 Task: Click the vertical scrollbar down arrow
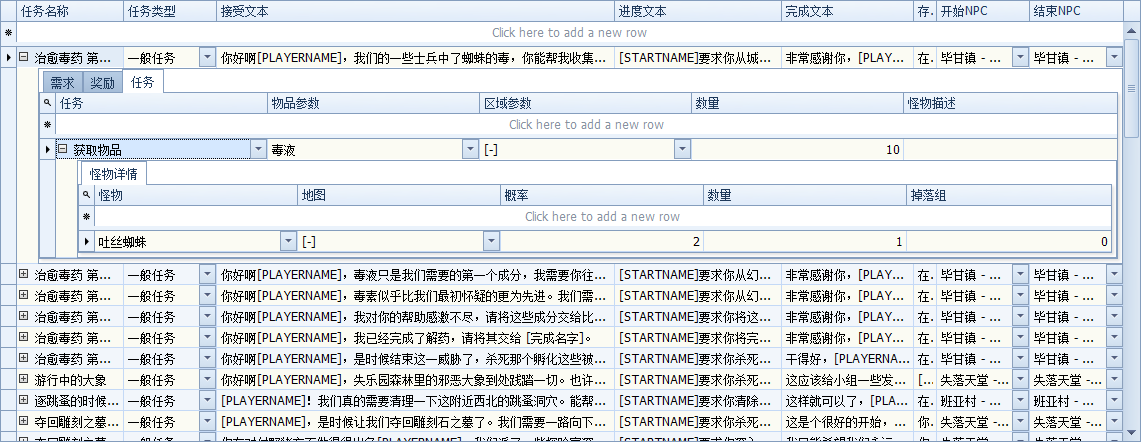1132,434
